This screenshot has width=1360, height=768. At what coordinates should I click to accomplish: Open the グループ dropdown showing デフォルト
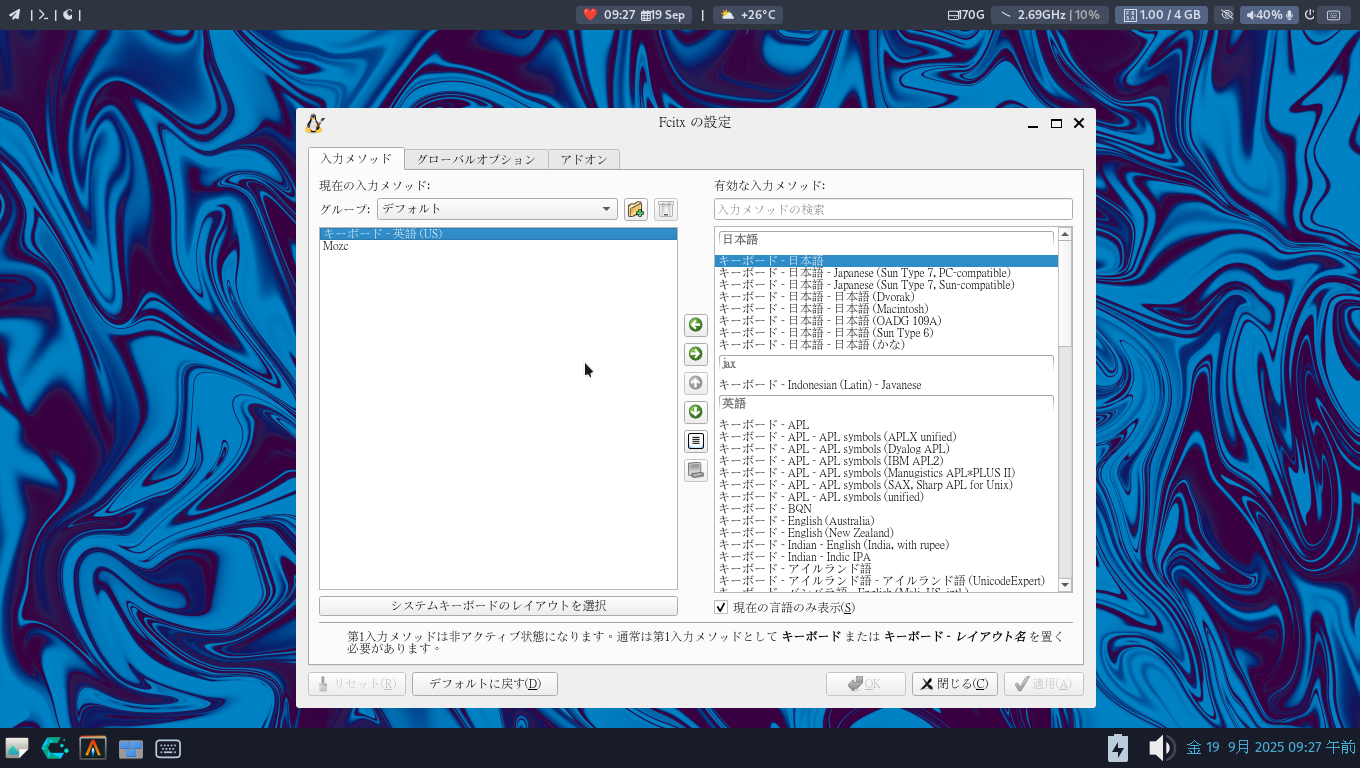(497, 209)
